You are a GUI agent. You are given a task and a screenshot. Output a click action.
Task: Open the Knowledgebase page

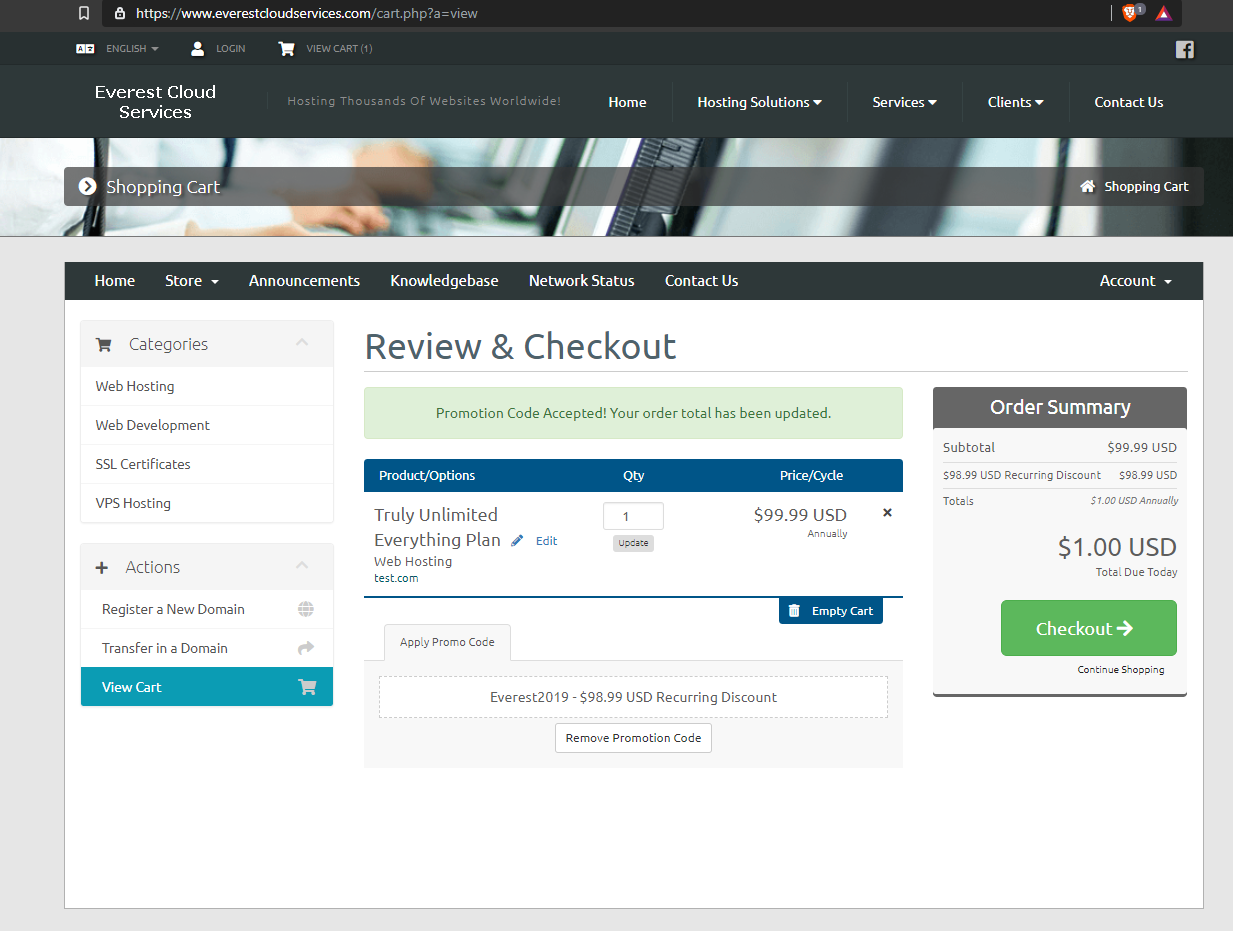point(444,281)
